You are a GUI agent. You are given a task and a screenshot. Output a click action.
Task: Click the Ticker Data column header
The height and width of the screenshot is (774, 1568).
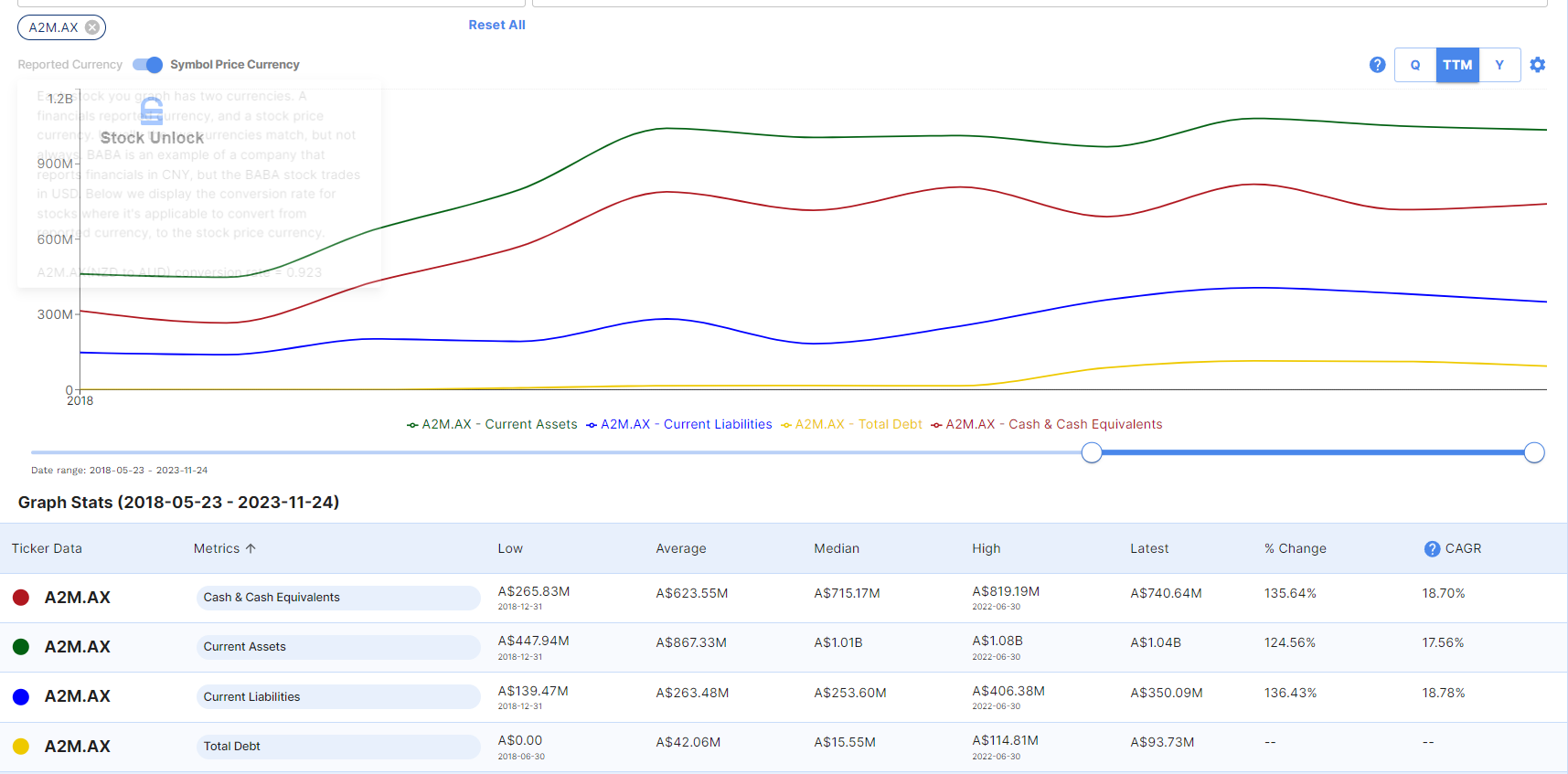click(x=47, y=548)
